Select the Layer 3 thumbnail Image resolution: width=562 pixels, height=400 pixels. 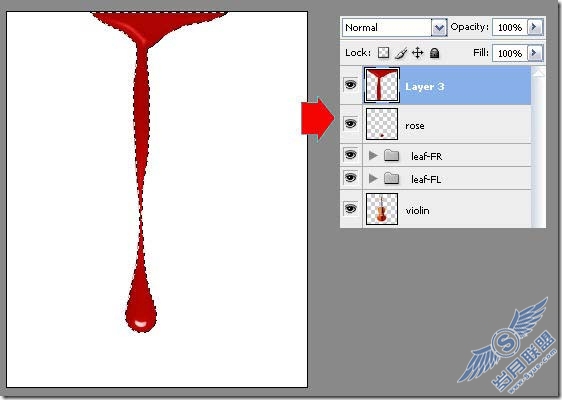point(382,85)
